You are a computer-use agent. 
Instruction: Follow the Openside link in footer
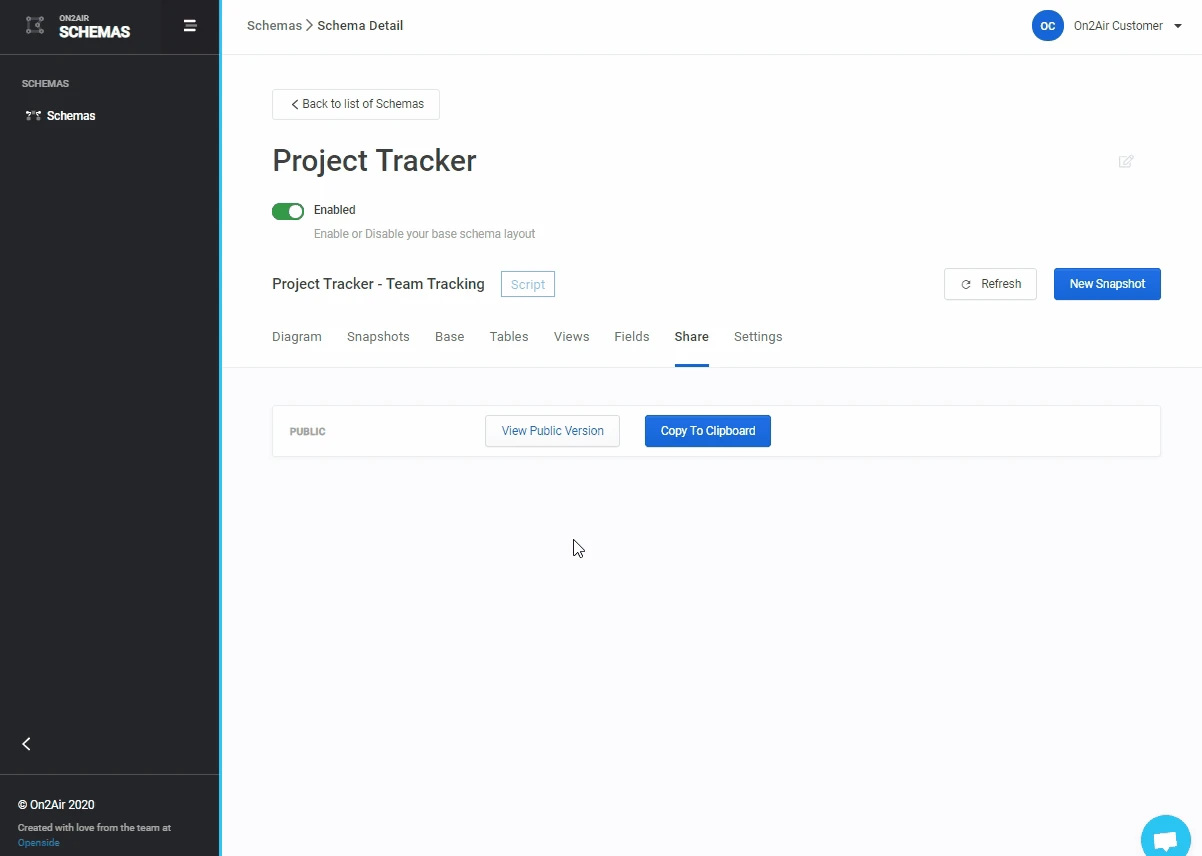pos(38,843)
